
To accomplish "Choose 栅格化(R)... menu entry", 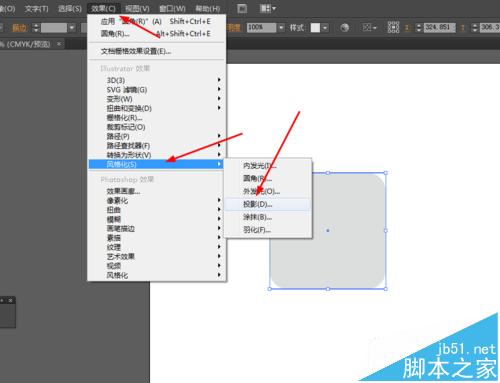I will (x=156, y=117).
